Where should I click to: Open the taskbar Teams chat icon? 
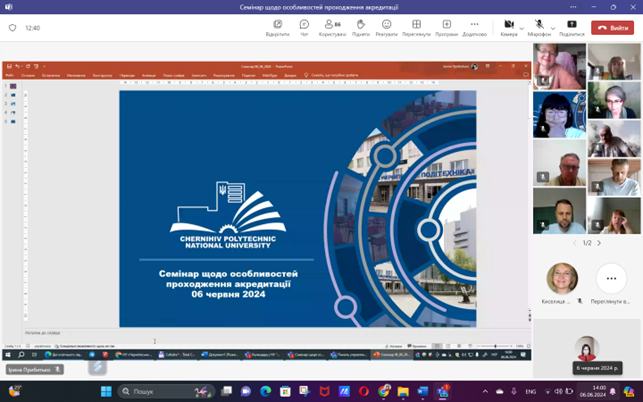tap(246, 391)
